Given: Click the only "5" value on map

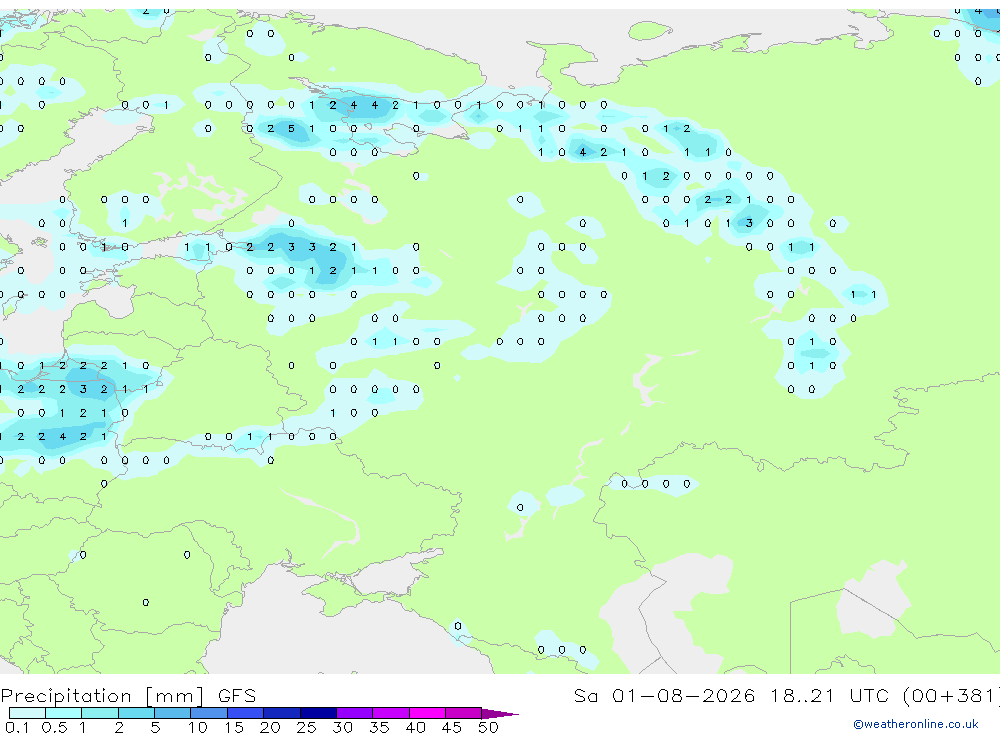Looking at the screenshot, I should pyautogui.click(x=291, y=128).
